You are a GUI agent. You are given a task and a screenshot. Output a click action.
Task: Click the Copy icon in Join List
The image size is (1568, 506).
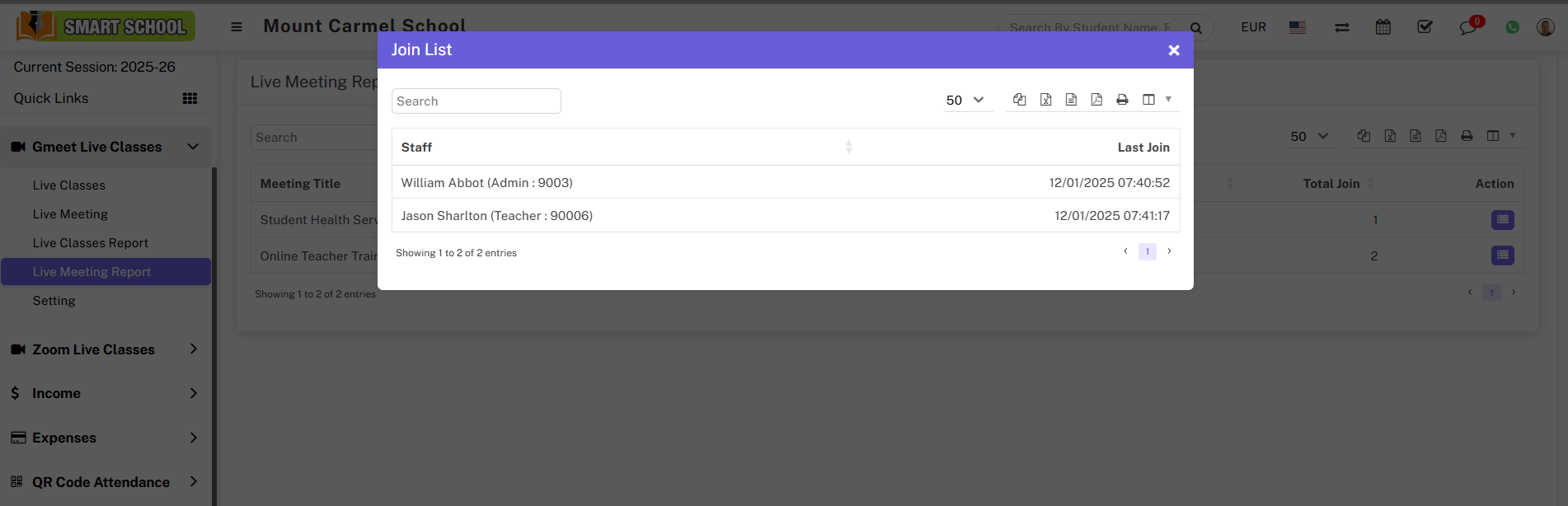(x=1020, y=99)
